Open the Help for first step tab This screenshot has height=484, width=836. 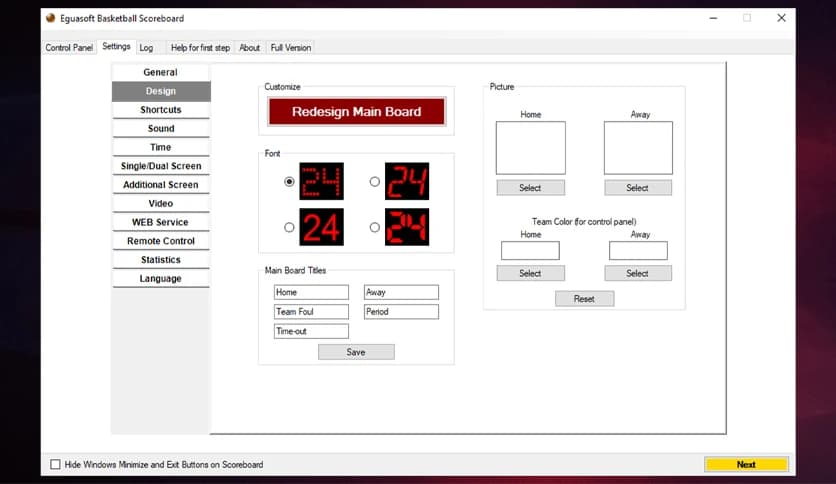[x=200, y=47]
